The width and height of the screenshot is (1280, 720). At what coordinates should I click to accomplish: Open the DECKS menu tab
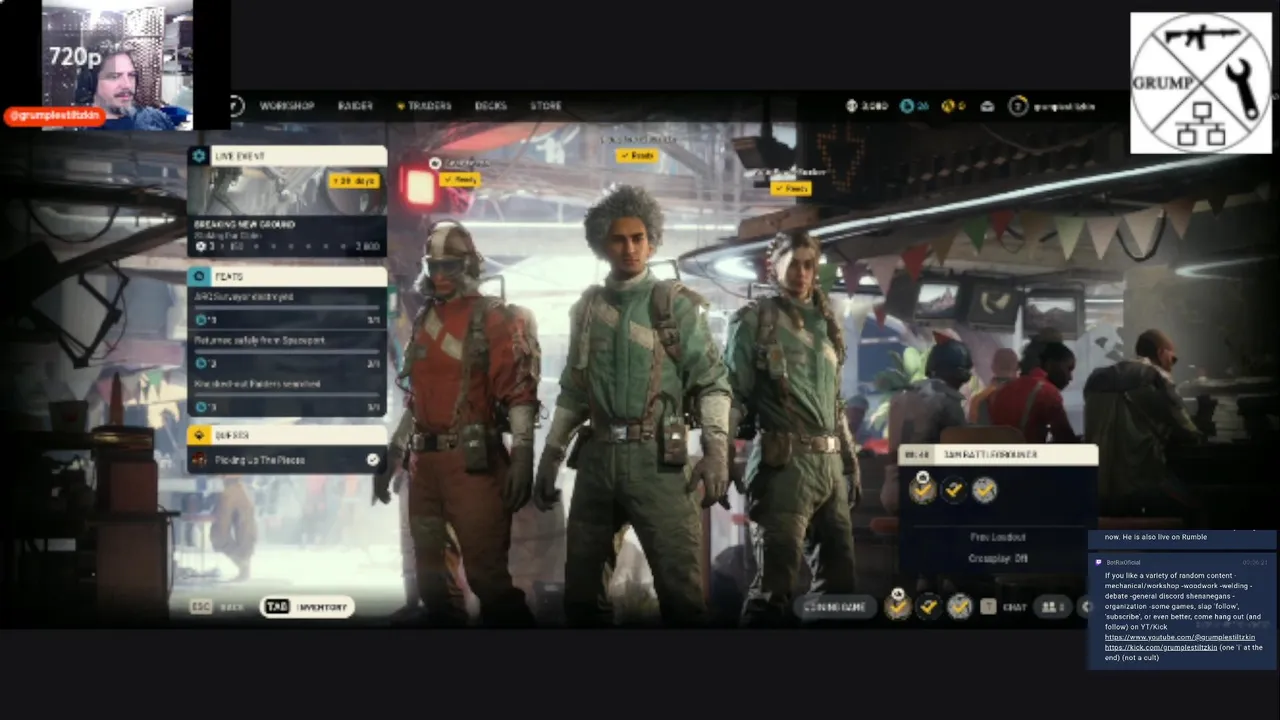tap(490, 105)
